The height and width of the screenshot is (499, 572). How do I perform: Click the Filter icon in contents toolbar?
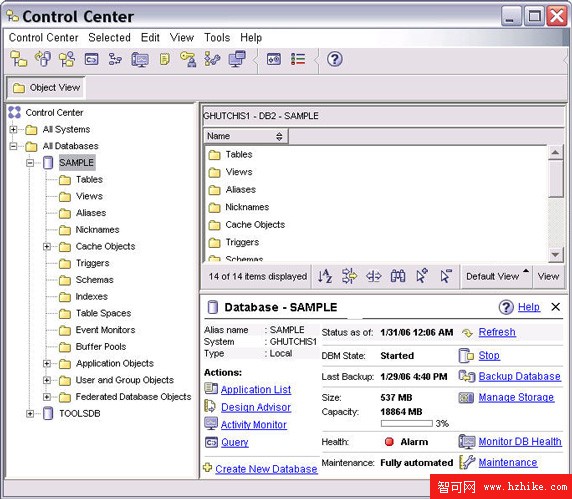349,276
